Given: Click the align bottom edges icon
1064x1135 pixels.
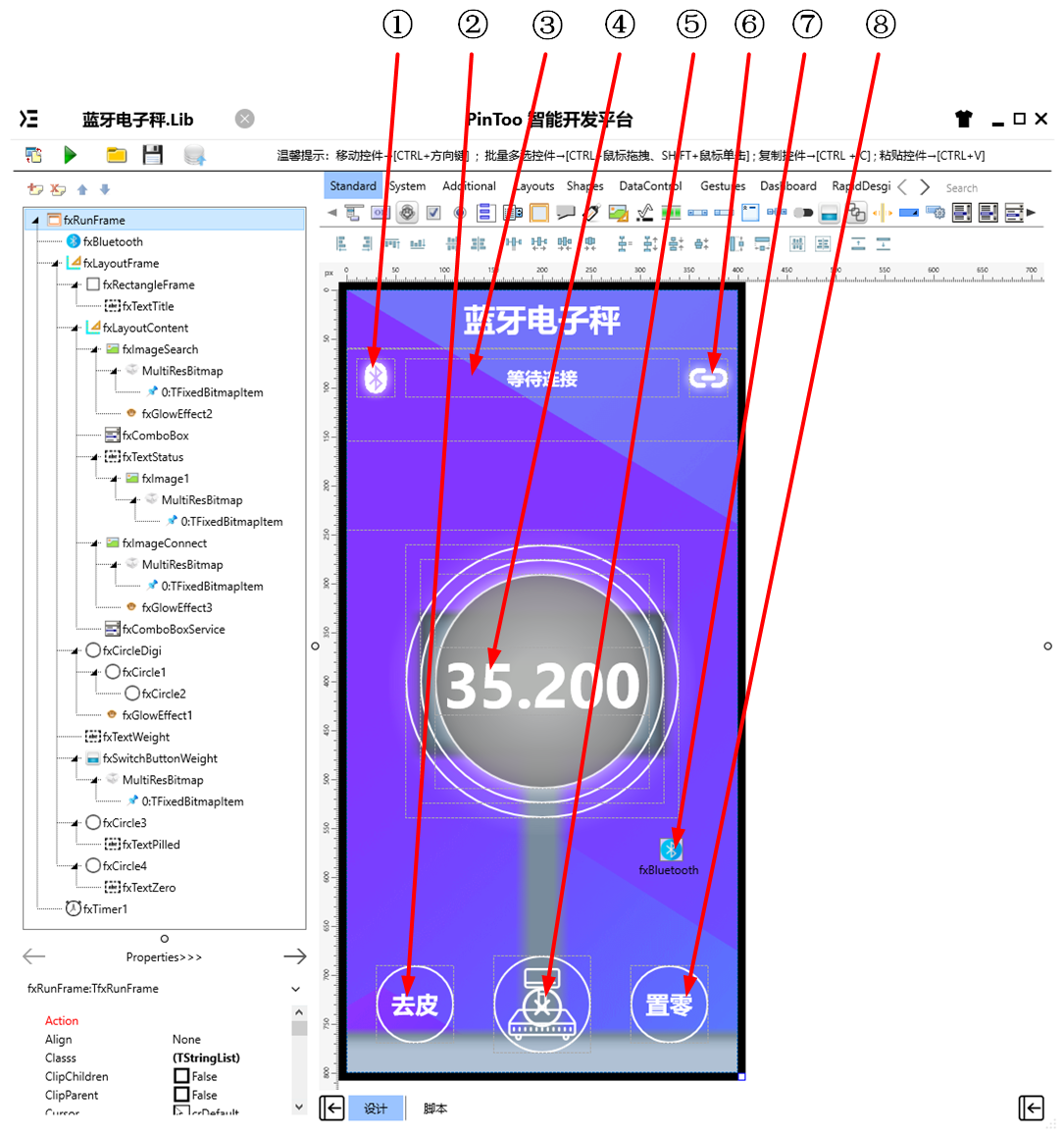Looking at the screenshot, I should point(418,244).
